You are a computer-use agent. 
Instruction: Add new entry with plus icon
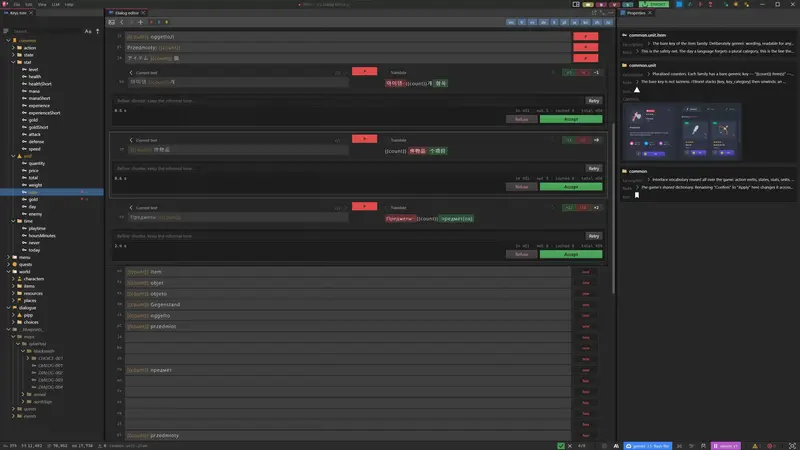pos(140,22)
